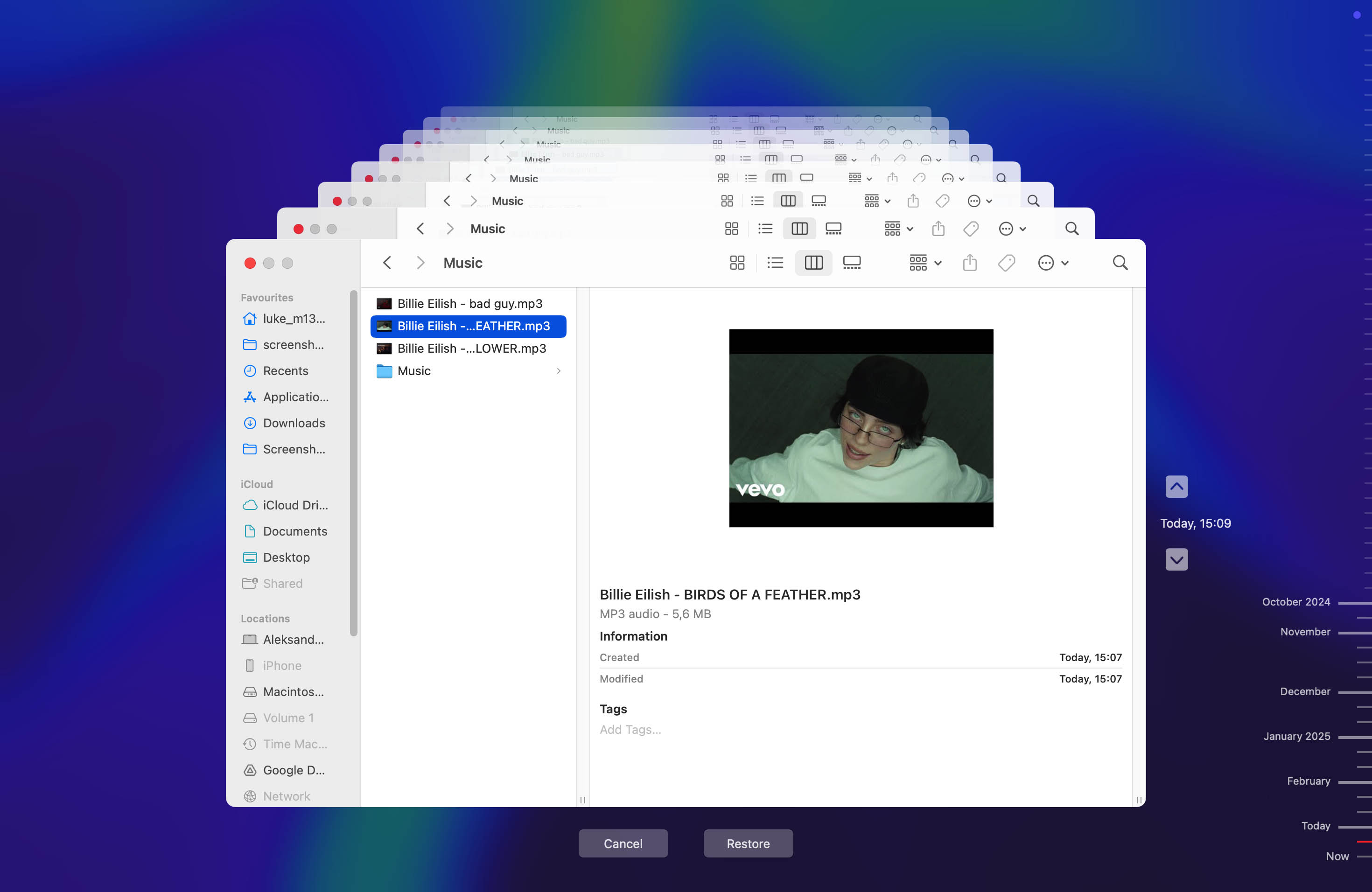1372x892 pixels.
Task: Switch Finder to icon view
Action: coord(737,263)
